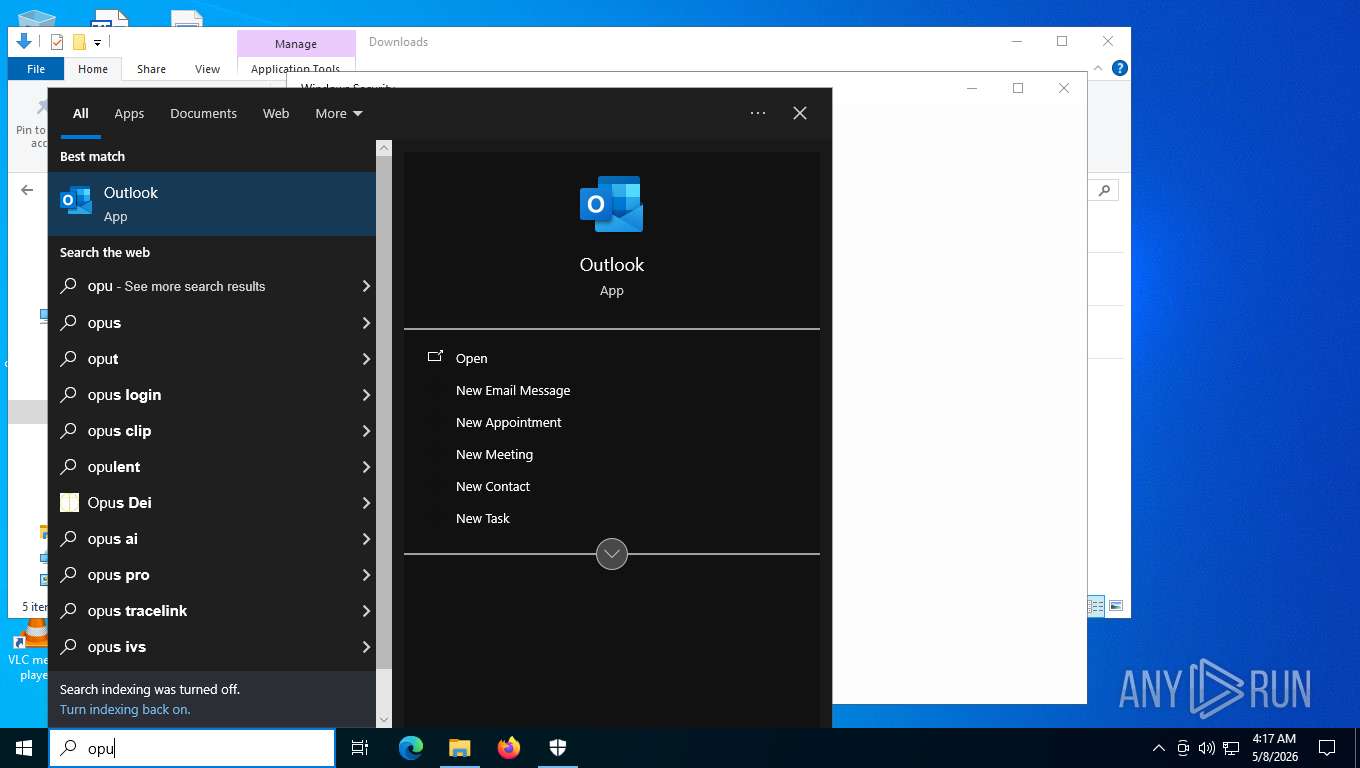Click the Open icon in Outlook actions
Screen dimensions: 1360x768
pyautogui.click(x=435, y=357)
